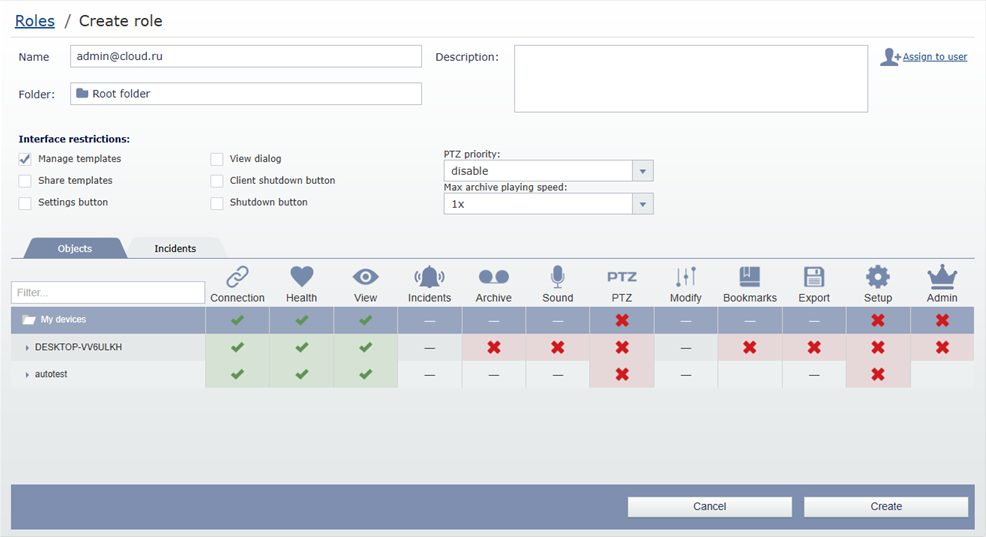Enable the Share templates checkbox

(25, 181)
